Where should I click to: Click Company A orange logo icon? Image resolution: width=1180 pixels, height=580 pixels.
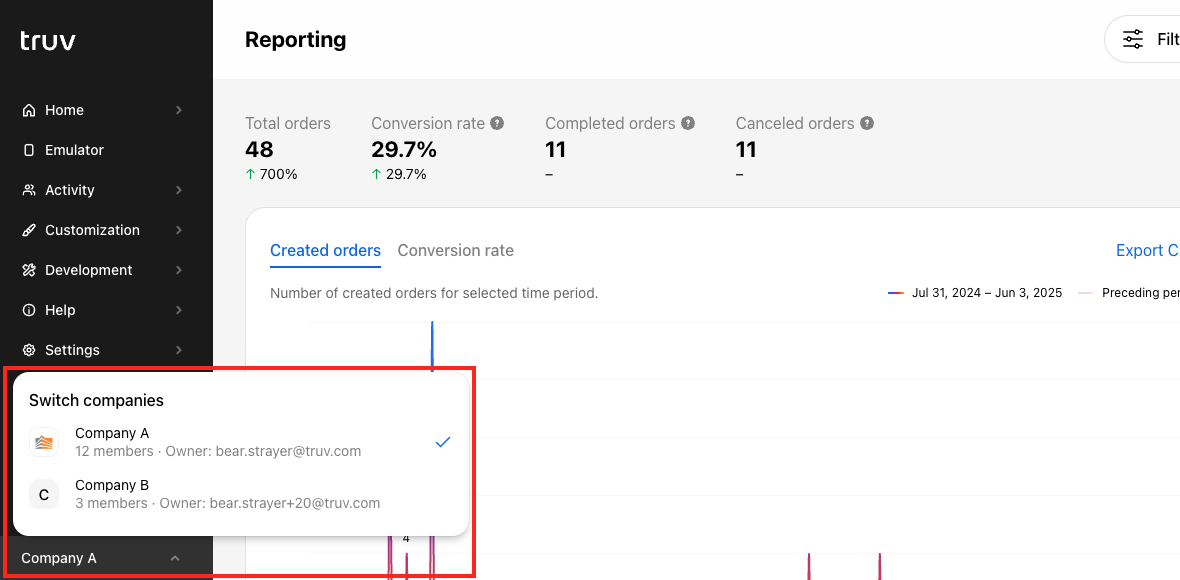coord(44,442)
